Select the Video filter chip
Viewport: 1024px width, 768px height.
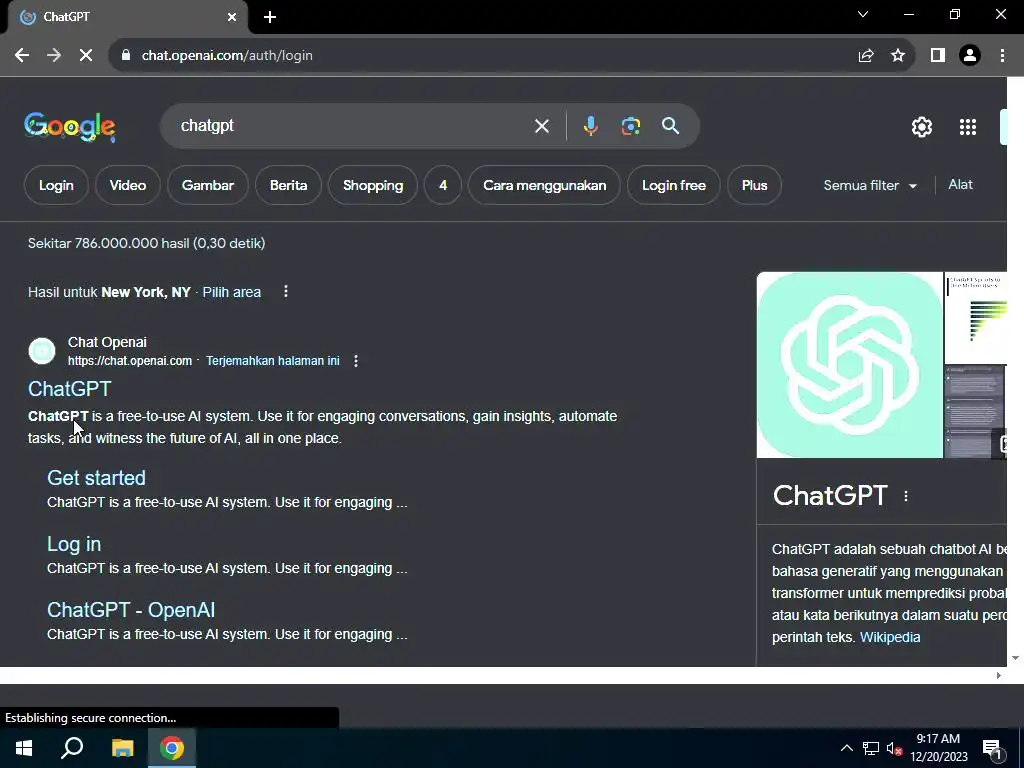pos(128,185)
